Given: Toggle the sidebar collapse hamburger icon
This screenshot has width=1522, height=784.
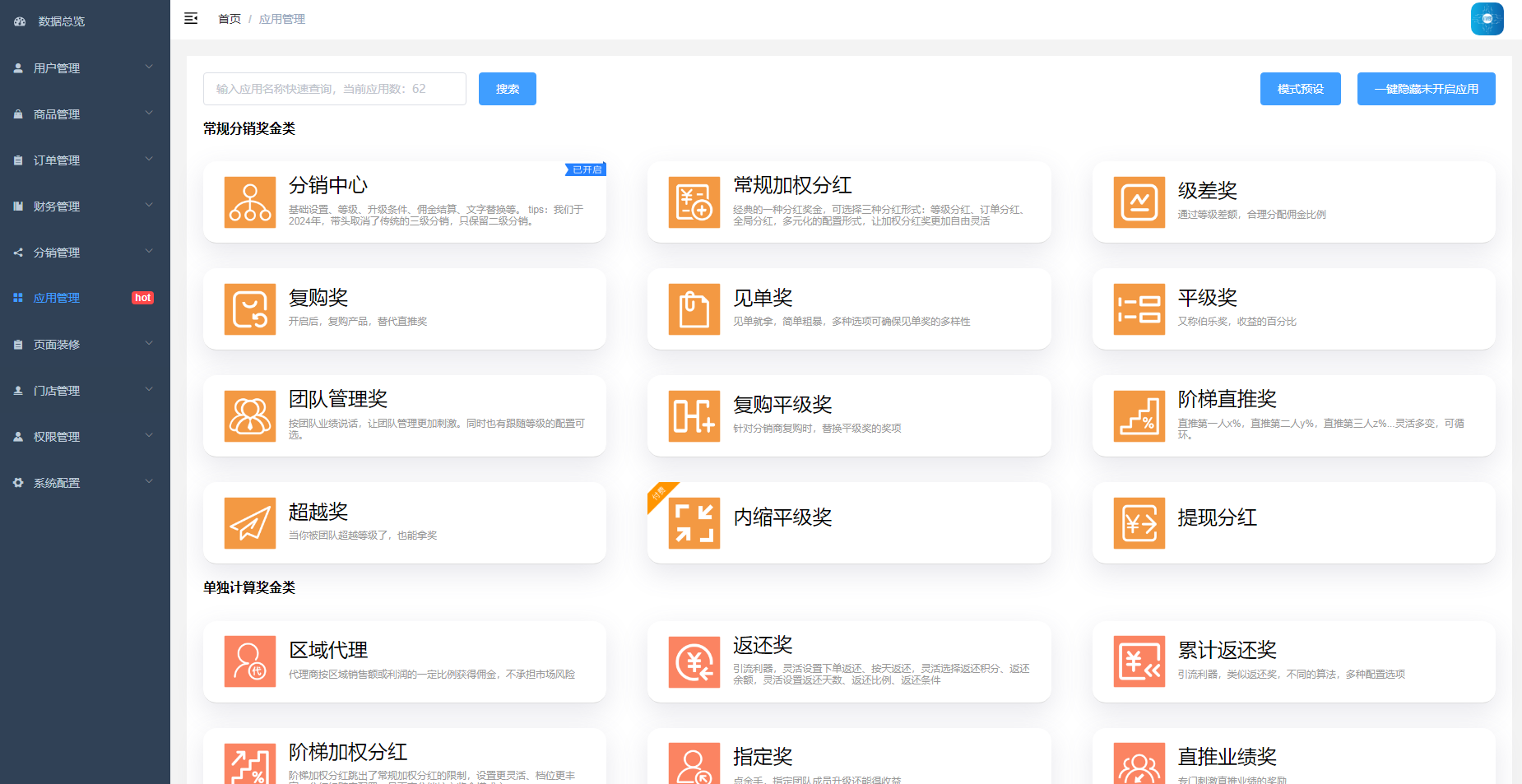Looking at the screenshot, I should pos(191,19).
